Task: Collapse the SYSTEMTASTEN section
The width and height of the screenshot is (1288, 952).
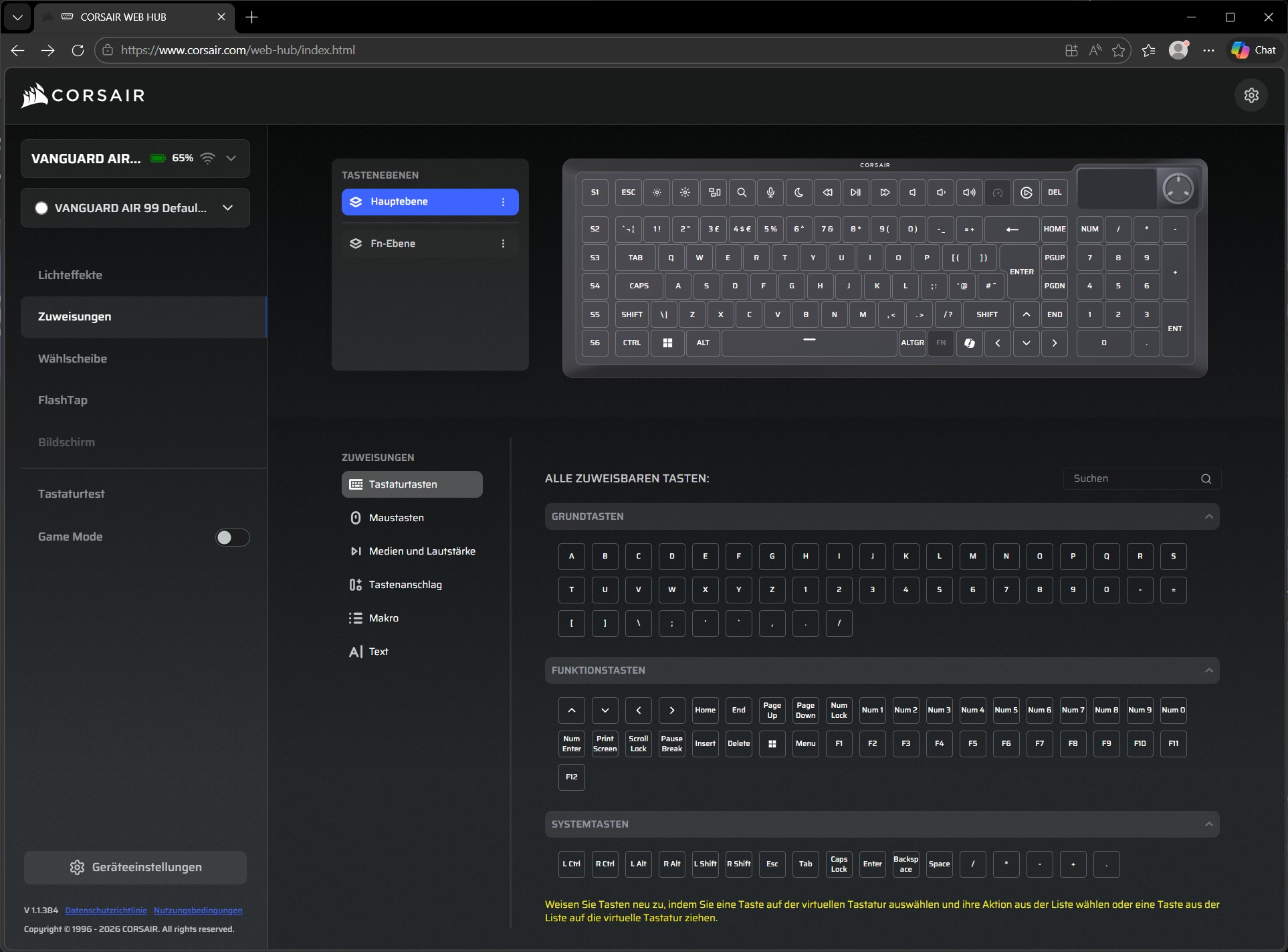Action: point(1208,824)
